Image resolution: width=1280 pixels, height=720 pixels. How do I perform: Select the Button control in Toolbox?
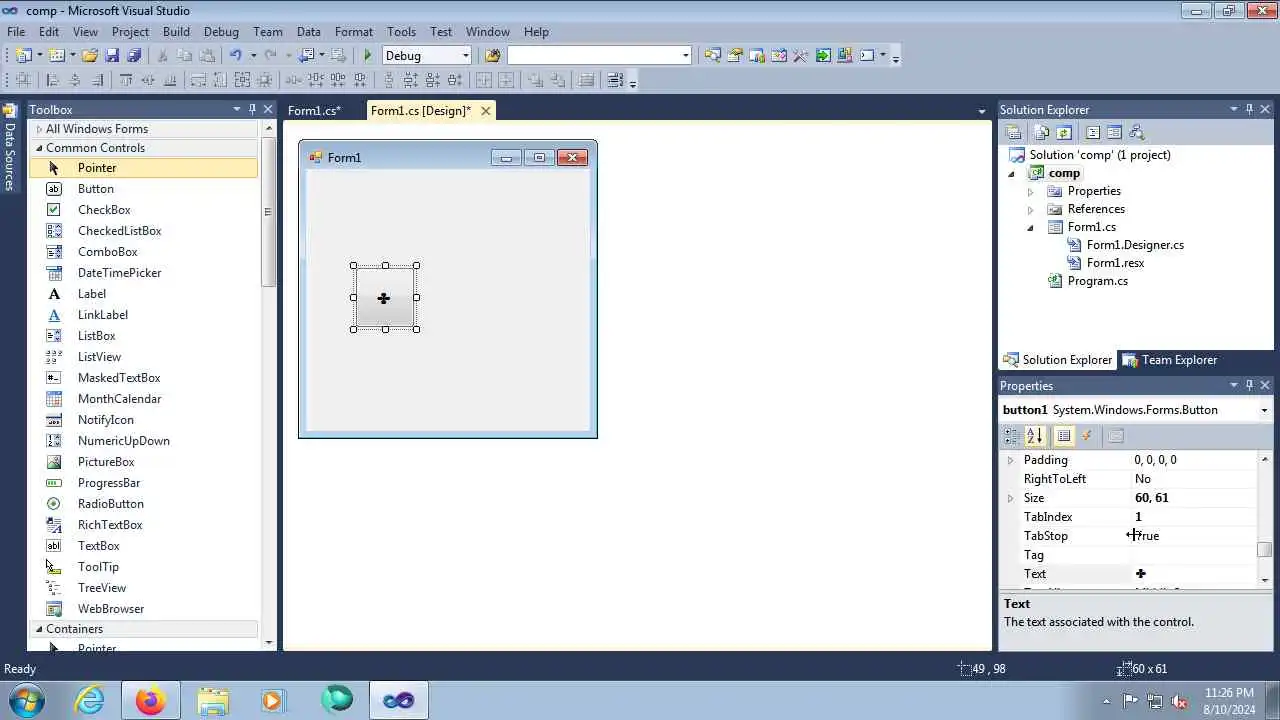pyautogui.click(x=95, y=189)
